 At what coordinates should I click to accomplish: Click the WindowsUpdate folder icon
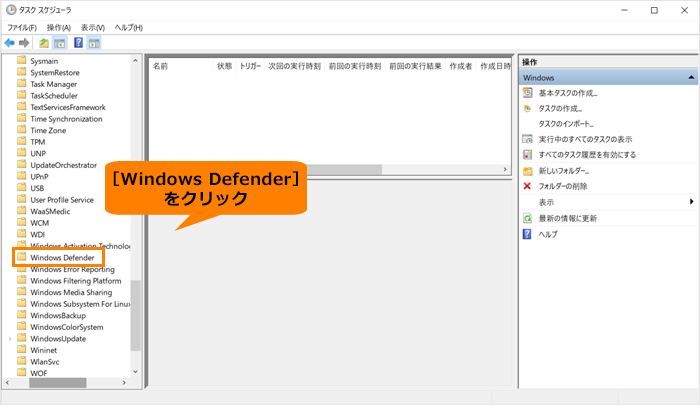21,338
